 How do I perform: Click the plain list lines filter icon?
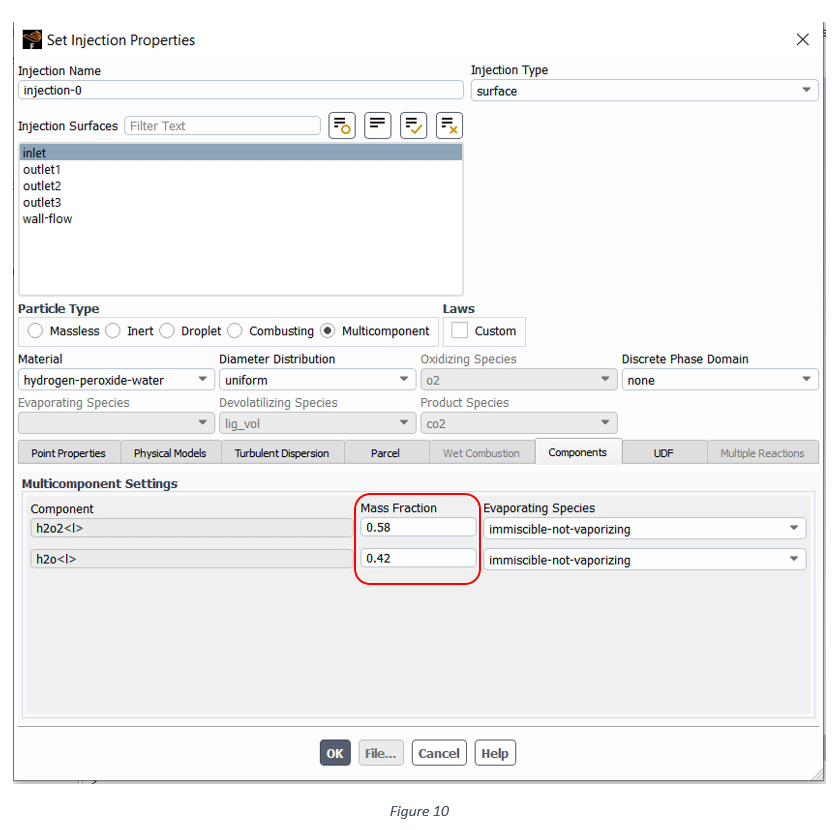378,126
